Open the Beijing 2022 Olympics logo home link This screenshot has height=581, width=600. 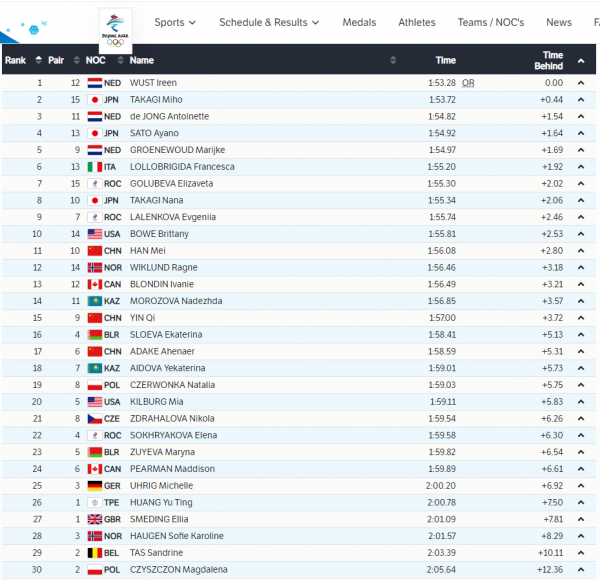(116, 31)
